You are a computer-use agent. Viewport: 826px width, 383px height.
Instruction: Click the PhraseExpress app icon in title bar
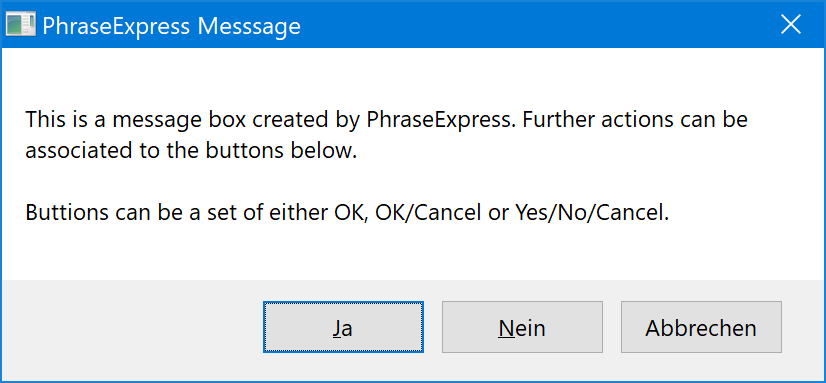tap(21, 25)
